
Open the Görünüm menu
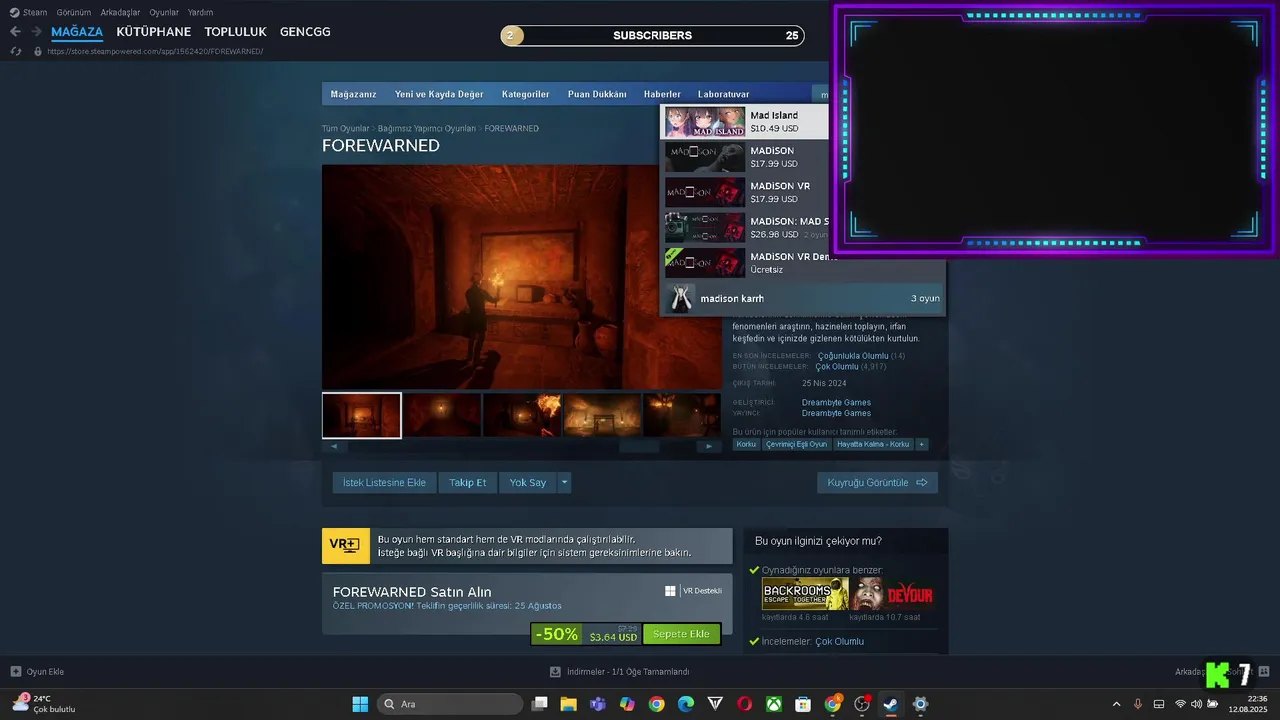[x=74, y=12]
